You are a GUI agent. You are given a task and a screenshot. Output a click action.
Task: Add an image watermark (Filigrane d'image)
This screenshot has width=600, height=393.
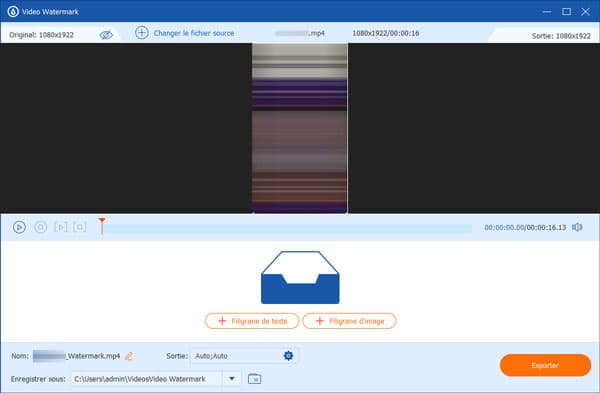click(x=349, y=321)
